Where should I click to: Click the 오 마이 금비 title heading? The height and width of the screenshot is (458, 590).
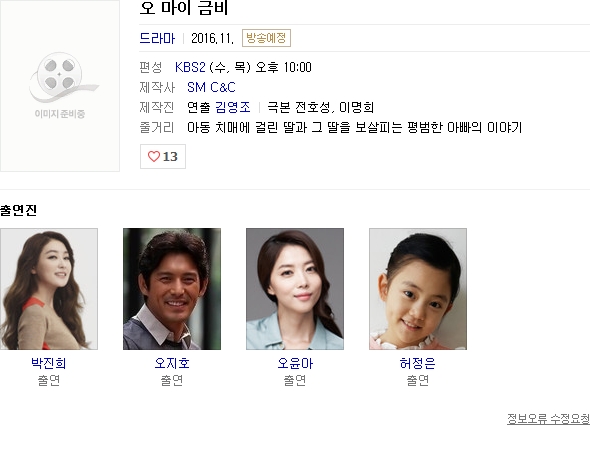184,8
